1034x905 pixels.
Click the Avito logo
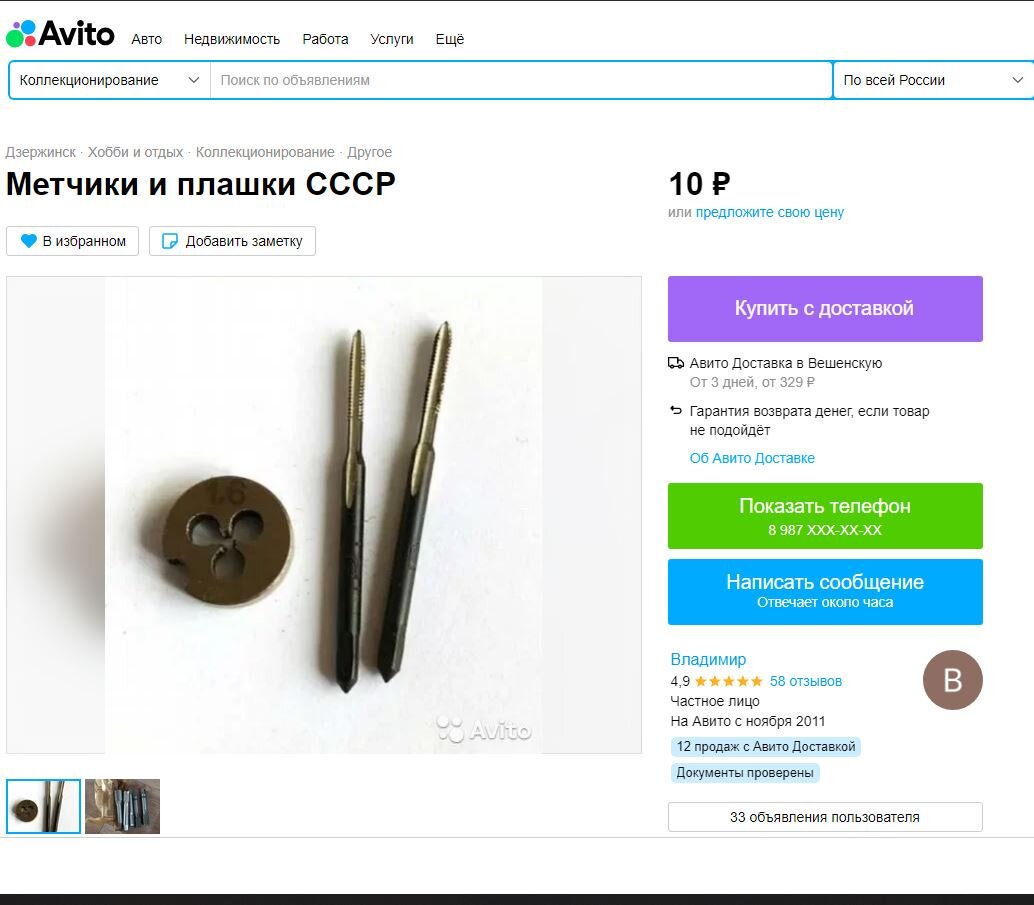tap(60, 34)
